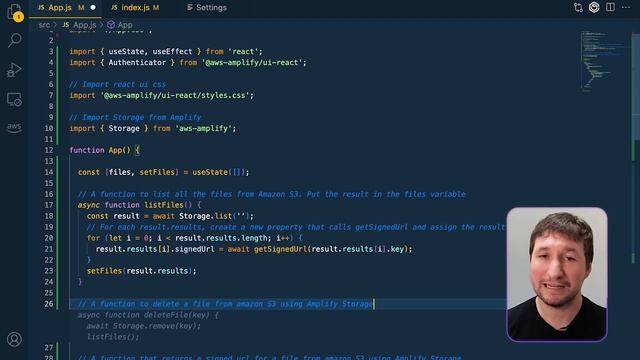Switch to the App.js tab

point(60,7)
